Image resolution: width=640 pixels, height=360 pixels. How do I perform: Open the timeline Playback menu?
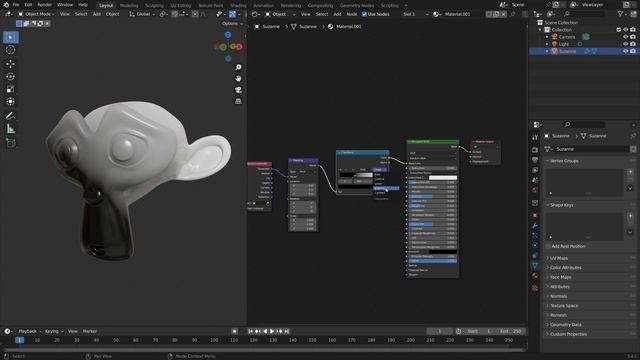30,331
